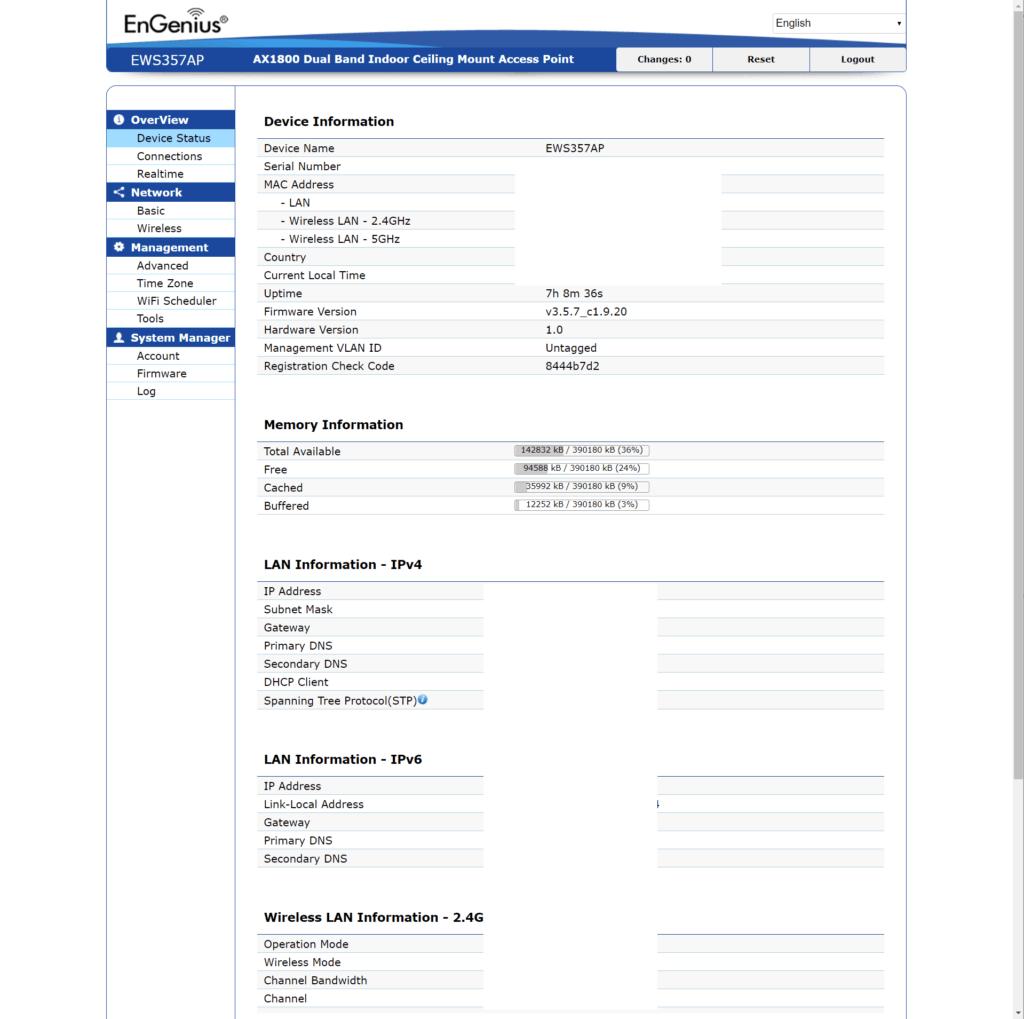1024x1019 pixels.
Task: Click the Management gear icon
Action: pyautogui.click(x=119, y=248)
